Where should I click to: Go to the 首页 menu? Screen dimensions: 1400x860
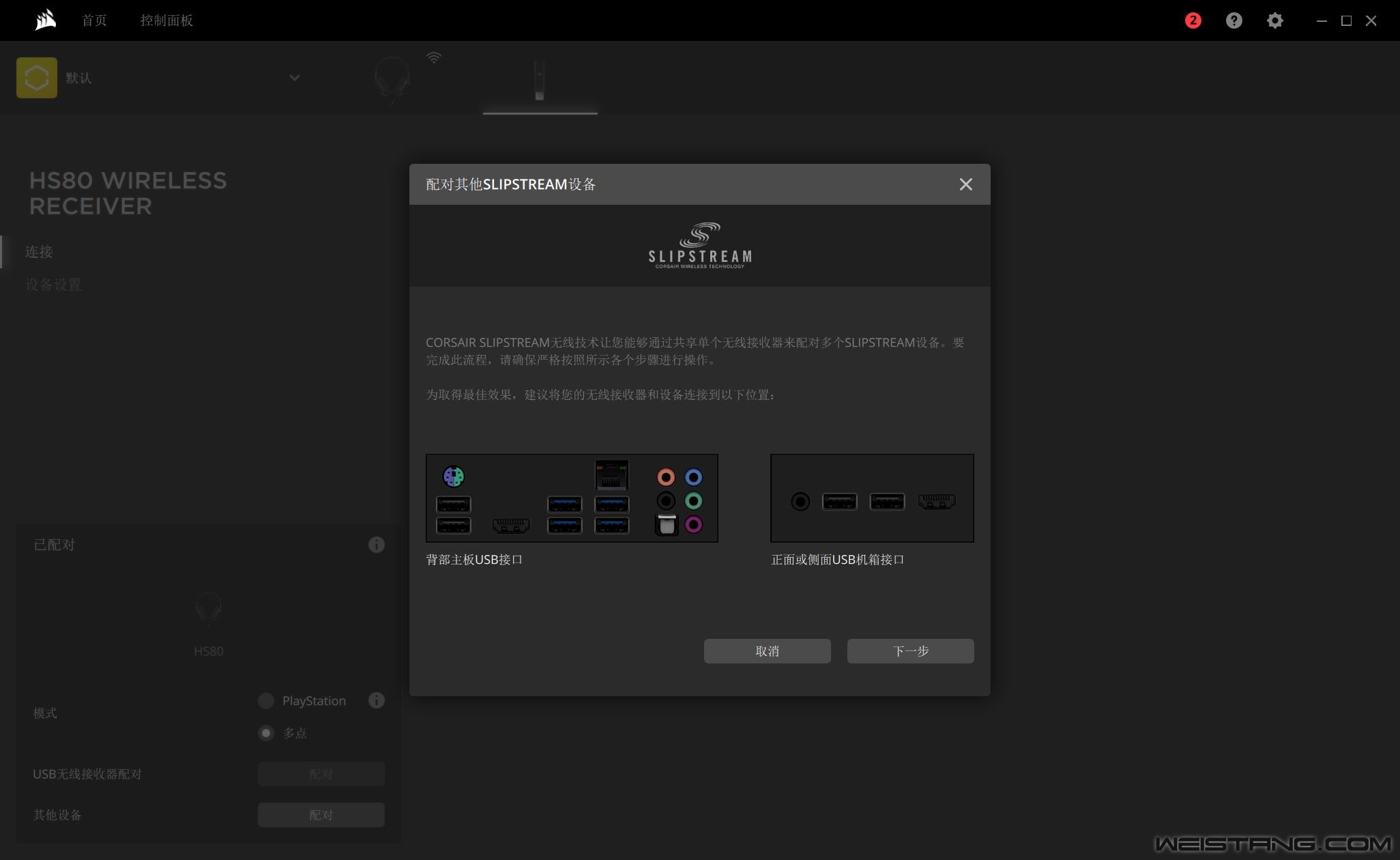tap(94, 20)
